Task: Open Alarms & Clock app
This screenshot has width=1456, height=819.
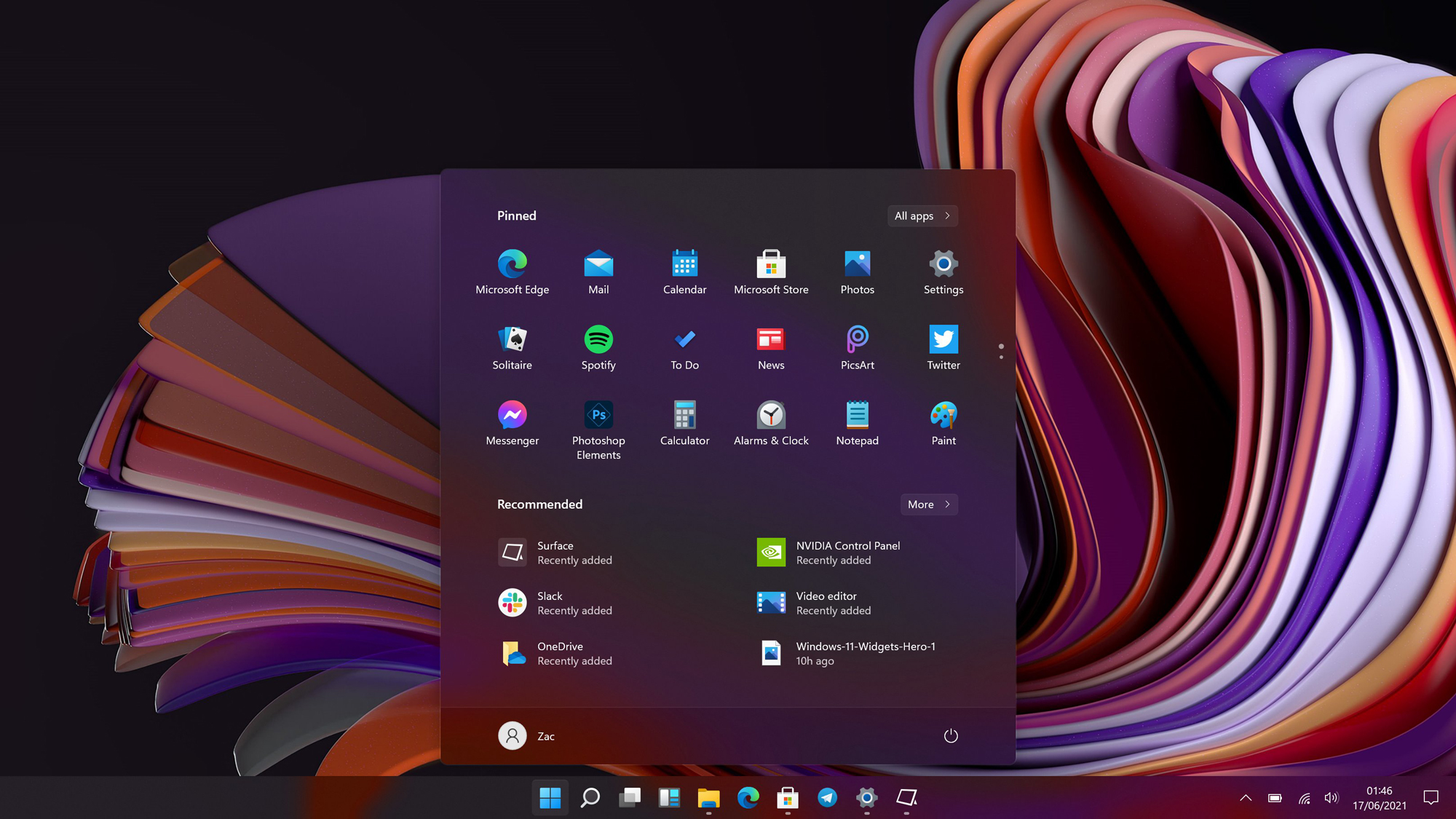Action: click(x=771, y=421)
